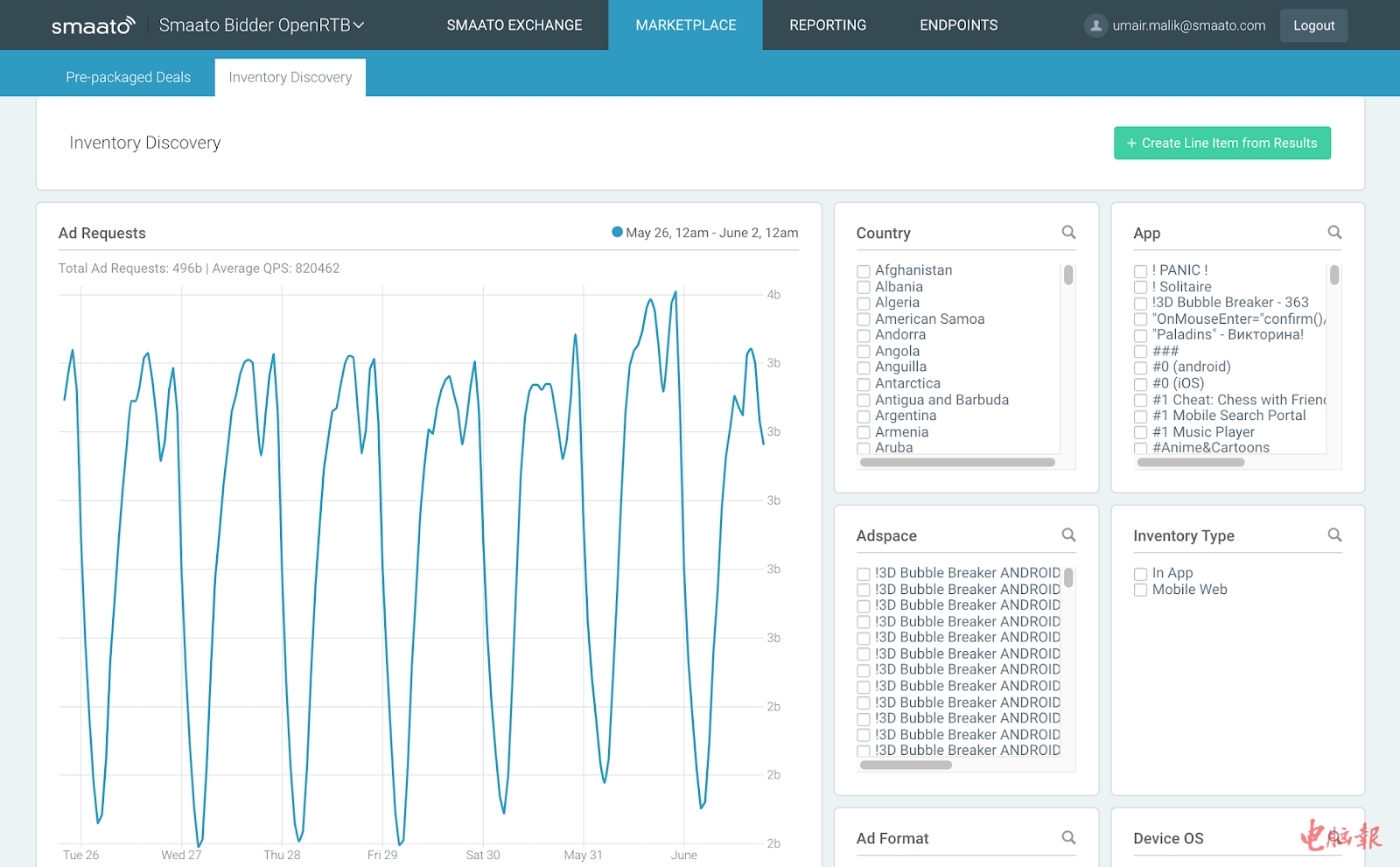Click the blue date range legend dot
This screenshot has width=1400, height=867.
[x=617, y=233]
